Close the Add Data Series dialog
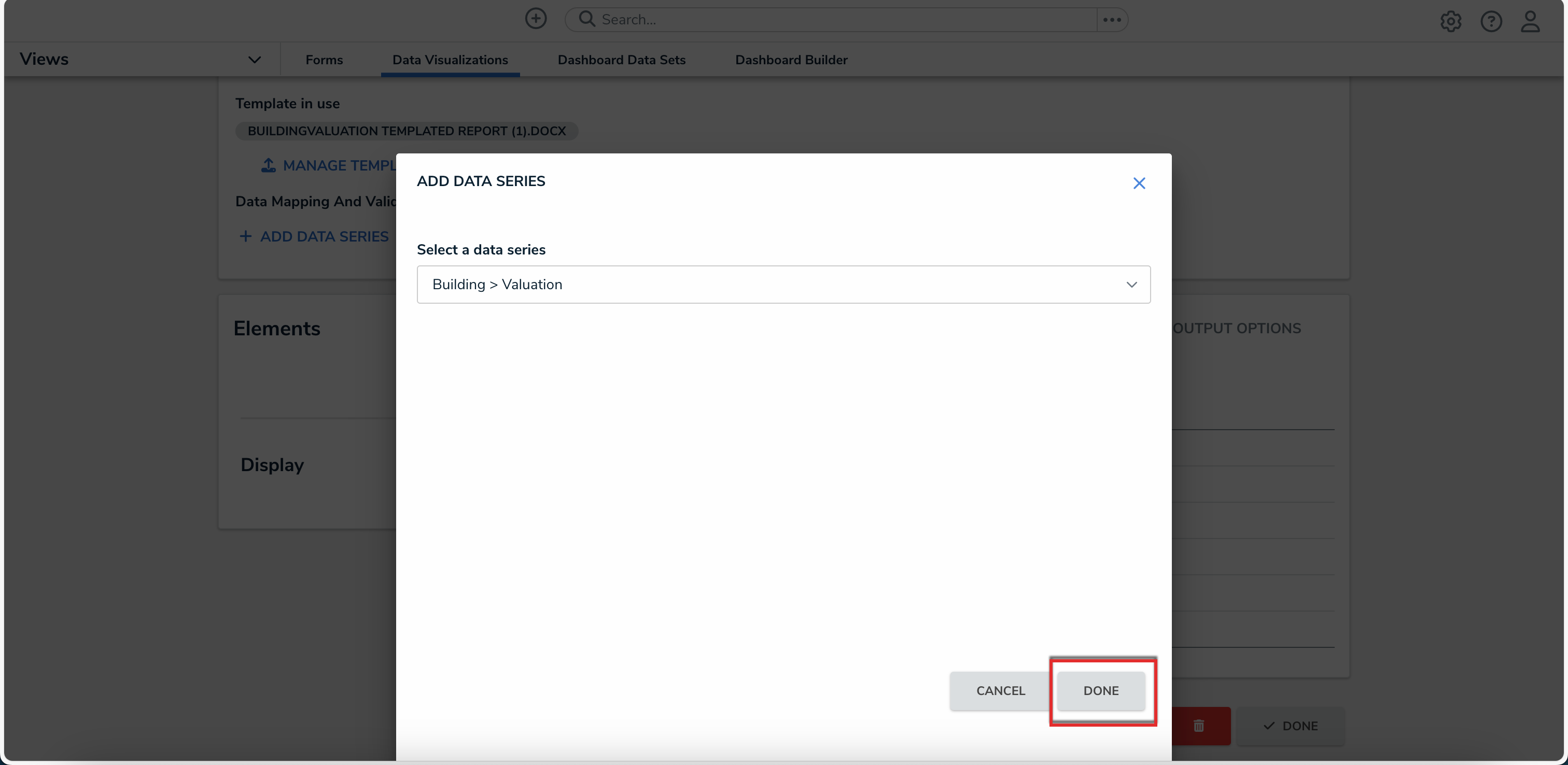This screenshot has height=765, width=1568. point(1139,183)
